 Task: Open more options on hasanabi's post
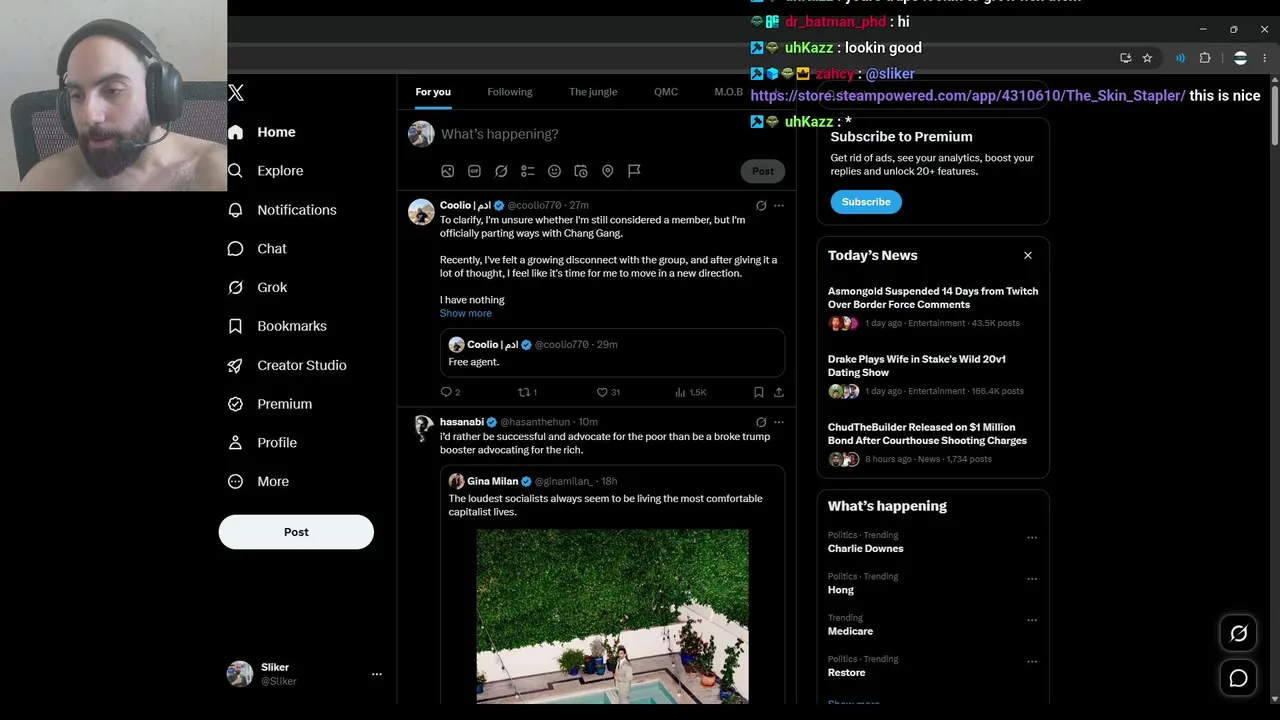pos(779,422)
